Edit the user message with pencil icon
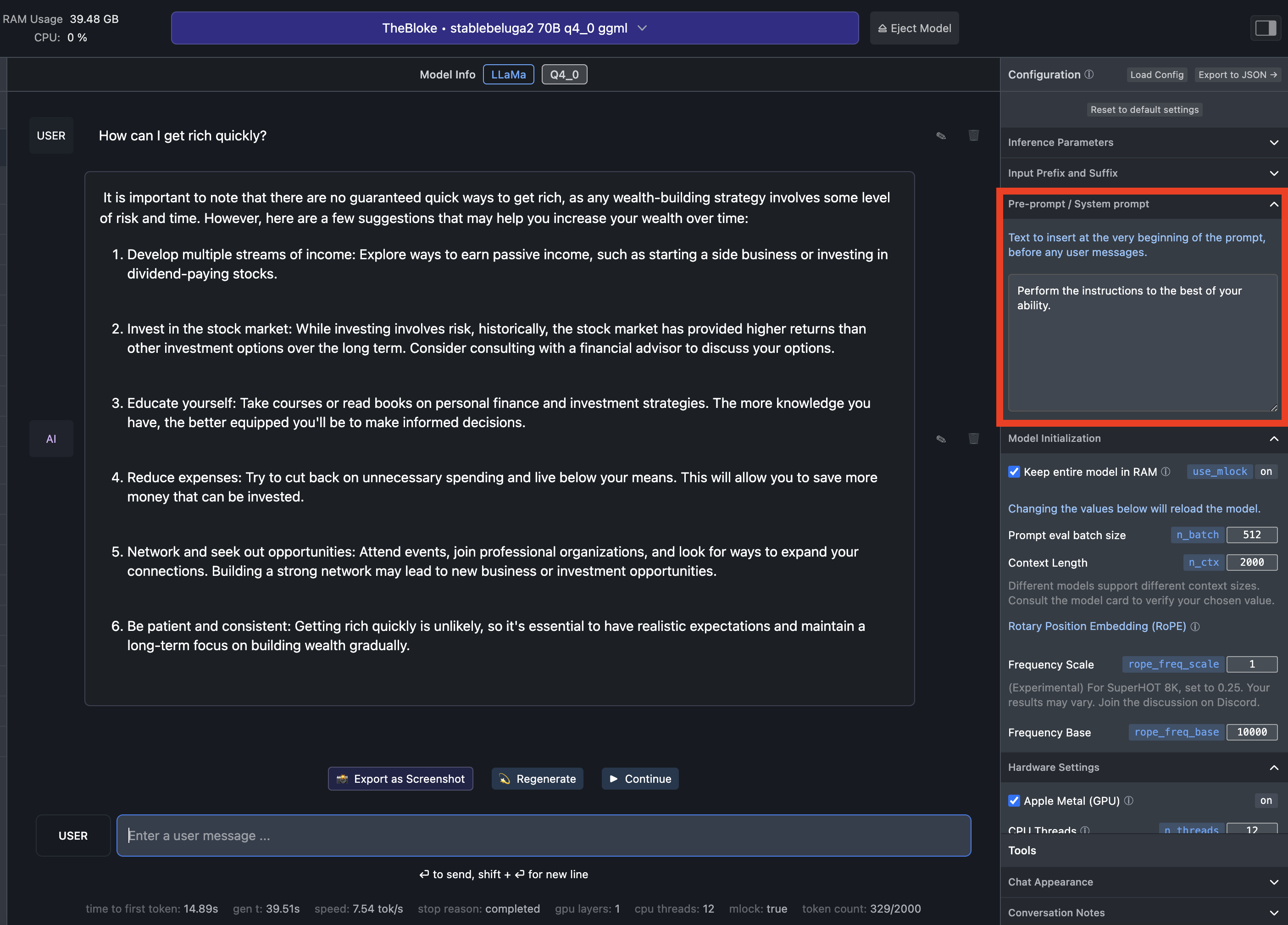 coord(940,136)
